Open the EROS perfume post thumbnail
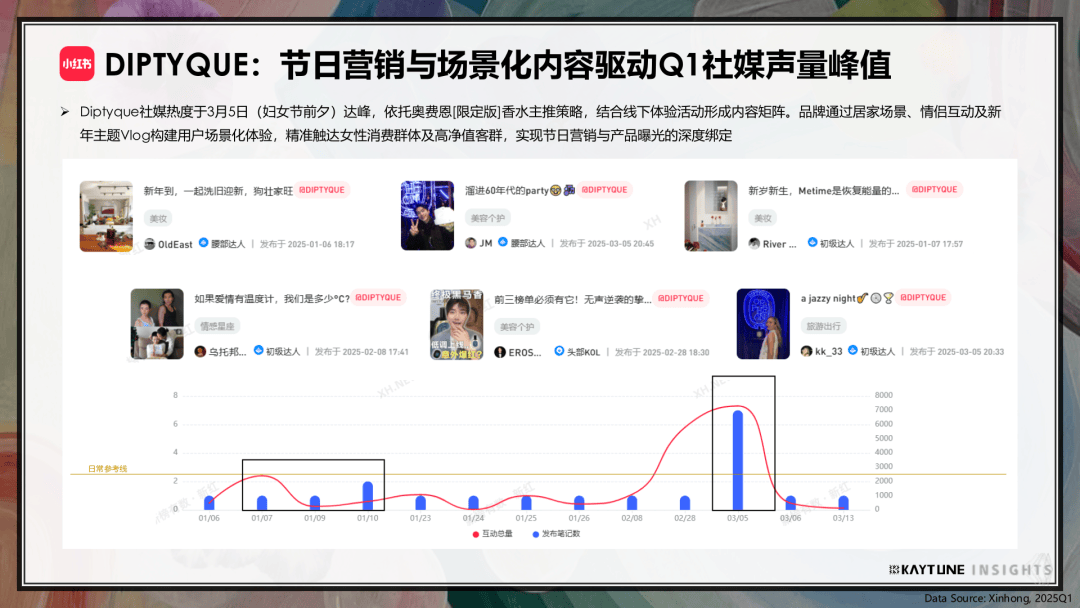Viewport: 1080px width, 608px height. point(457,324)
